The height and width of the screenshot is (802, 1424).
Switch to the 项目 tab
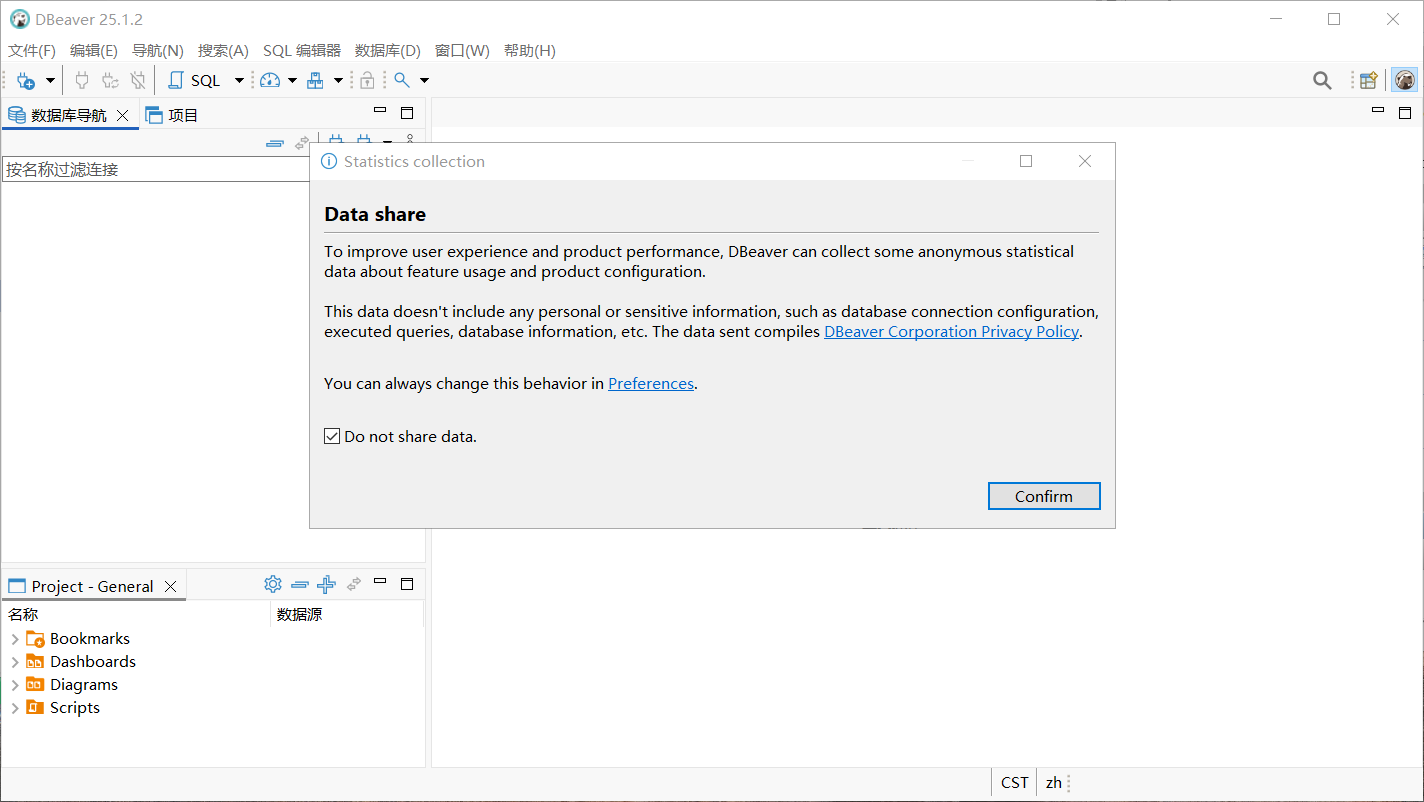click(x=172, y=115)
